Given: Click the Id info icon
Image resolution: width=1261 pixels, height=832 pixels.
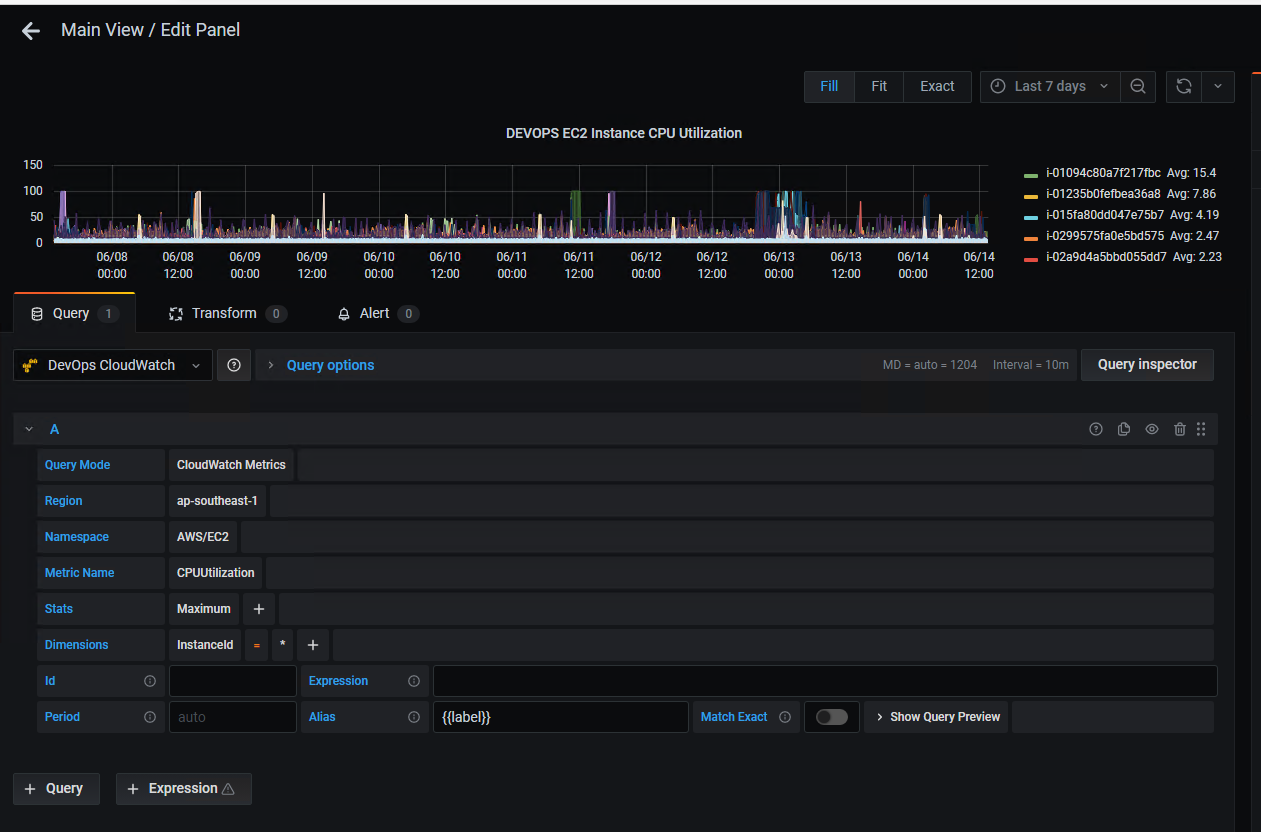Looking at the screenshot, I should point(150,681).
